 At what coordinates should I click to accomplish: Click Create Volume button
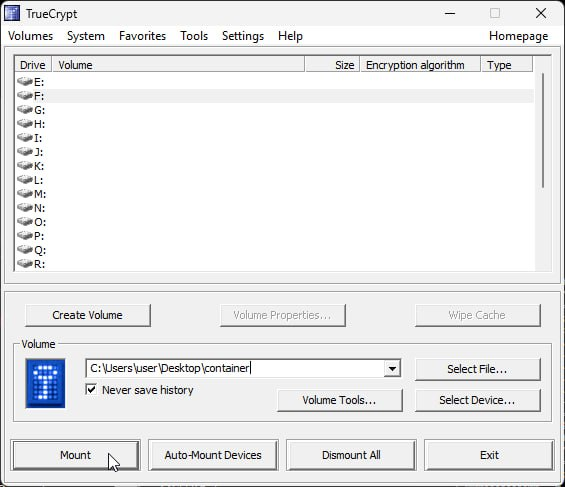[88, 315]
